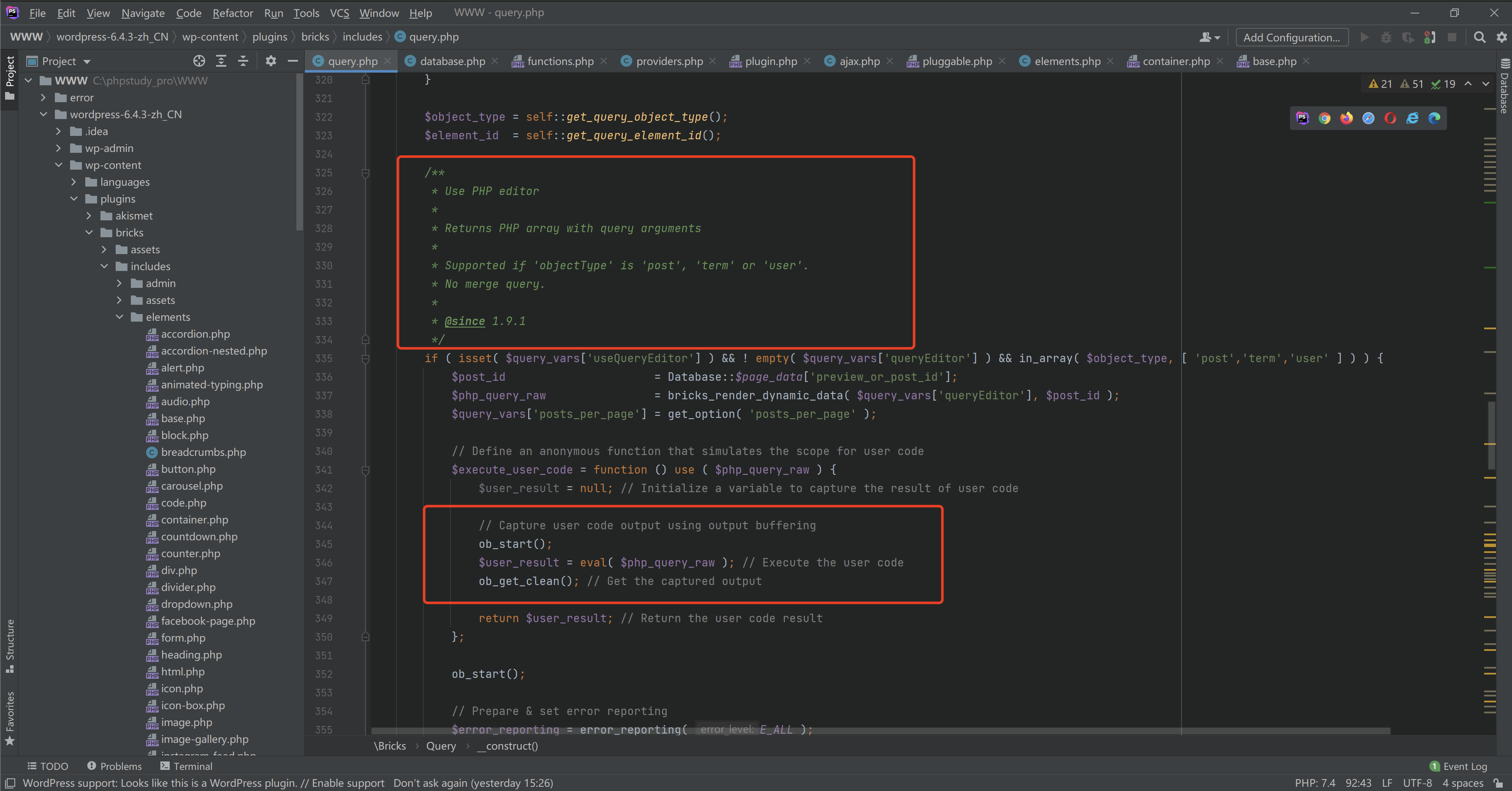
Task: Open the Navigate menu
Action: coord(143,12)
